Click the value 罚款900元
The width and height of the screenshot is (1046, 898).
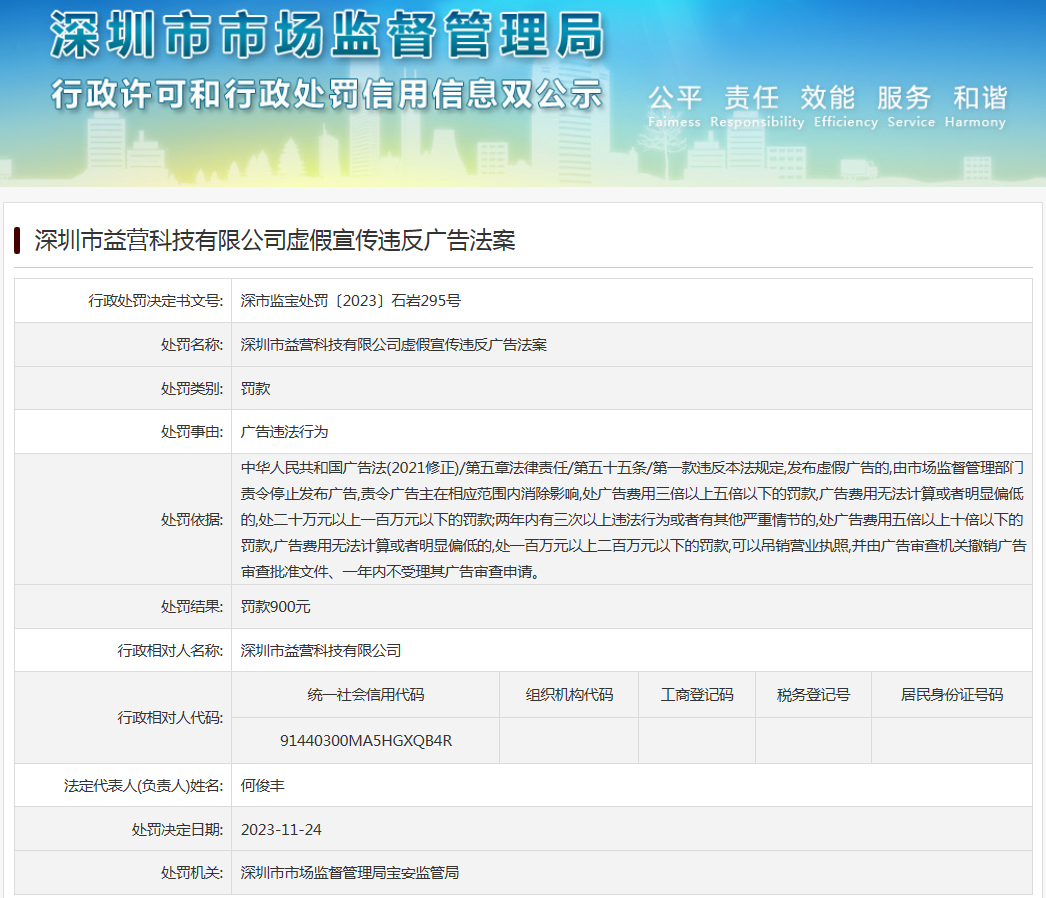276,606
